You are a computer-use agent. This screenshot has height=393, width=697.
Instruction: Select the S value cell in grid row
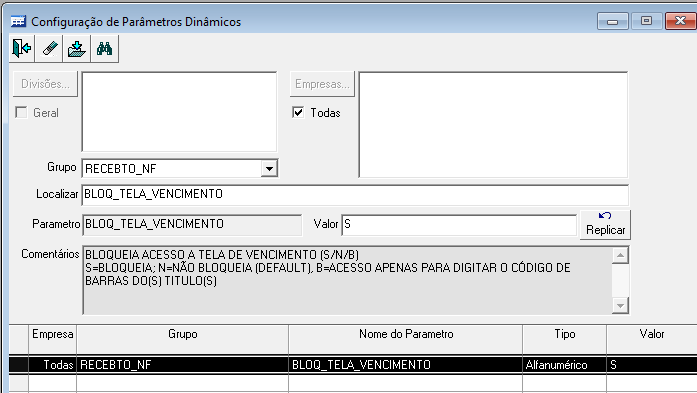click(652, 365)
